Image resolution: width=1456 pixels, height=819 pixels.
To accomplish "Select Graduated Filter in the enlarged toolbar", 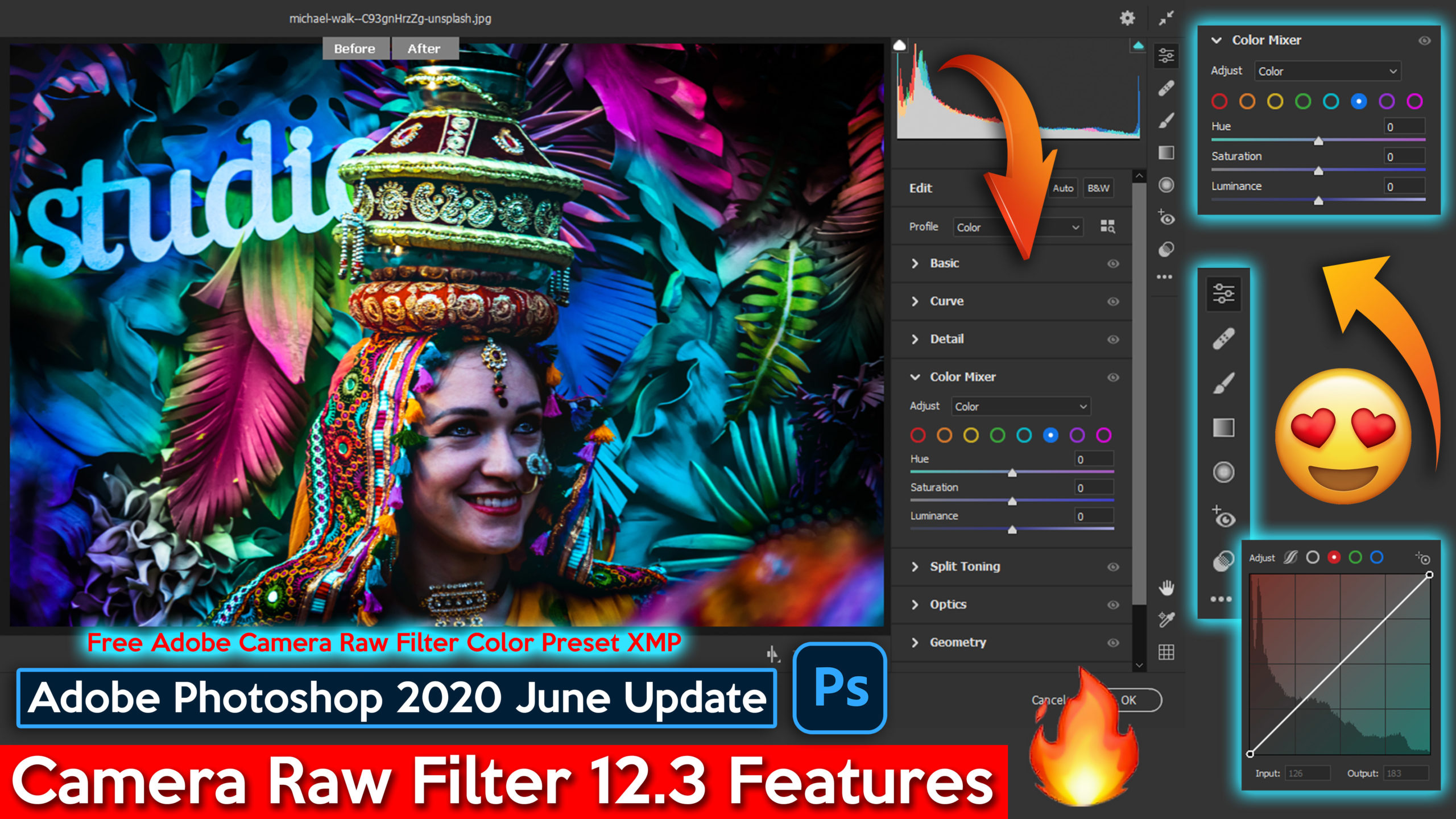I will [x=1223, y=427].
